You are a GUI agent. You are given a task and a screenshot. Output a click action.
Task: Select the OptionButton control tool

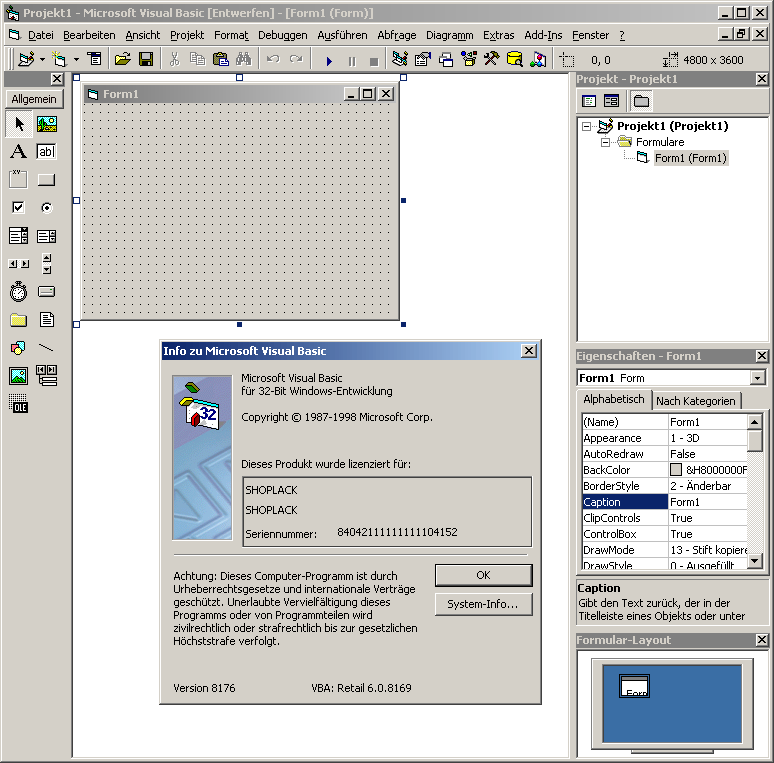click(46, 207)
